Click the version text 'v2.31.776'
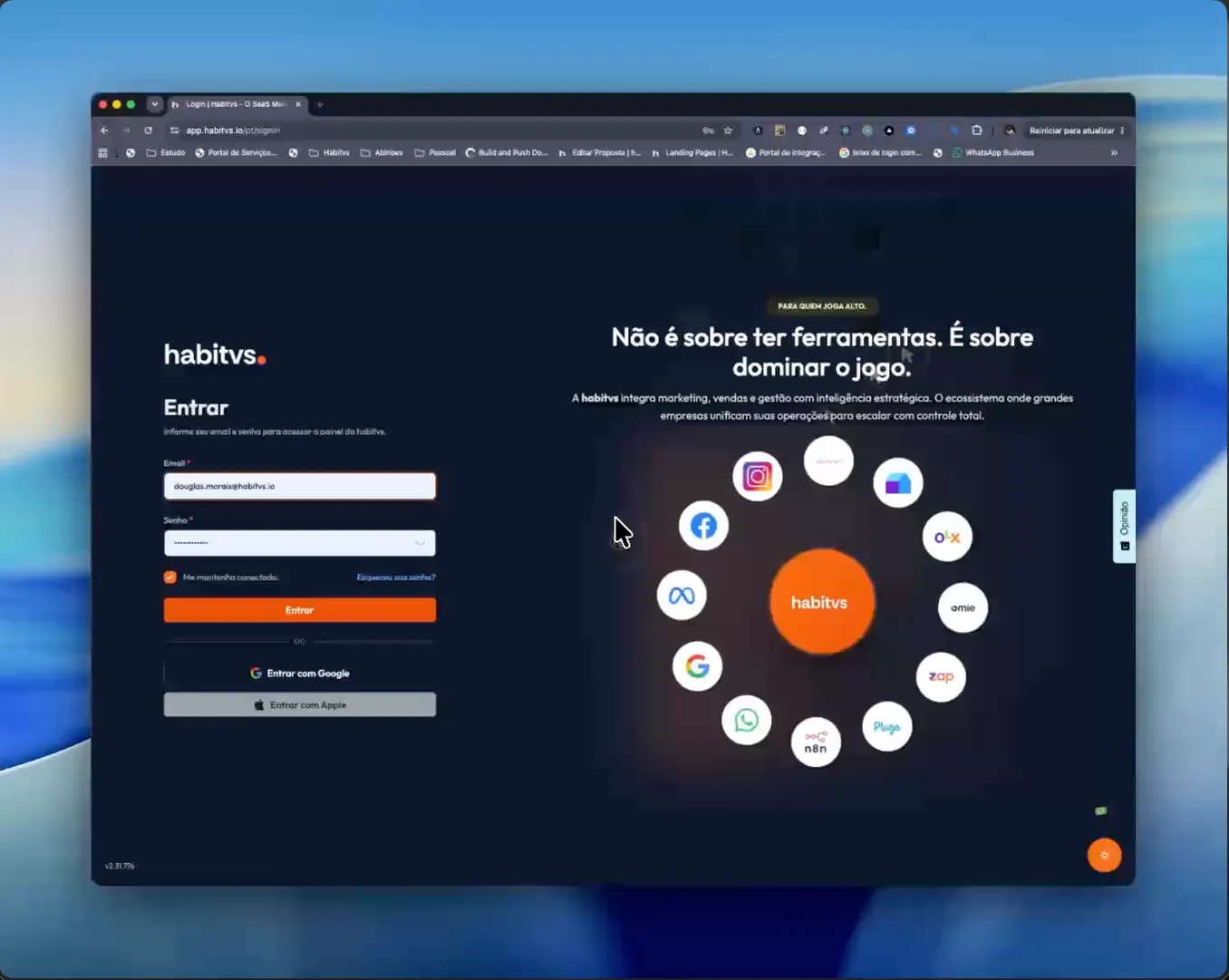The image size is (1229, 980). 120,867
